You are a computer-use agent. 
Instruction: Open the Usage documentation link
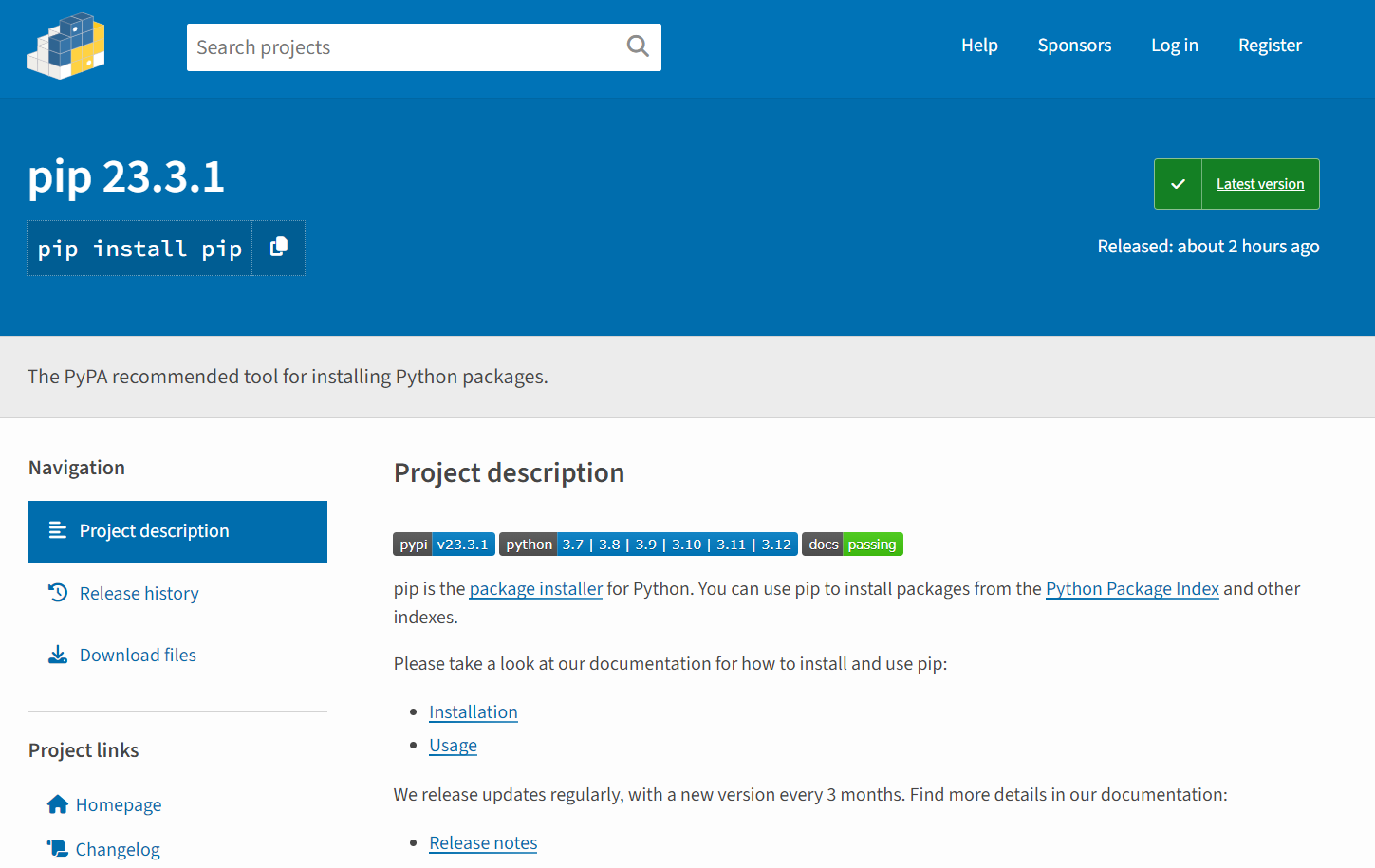click(453, 745)
